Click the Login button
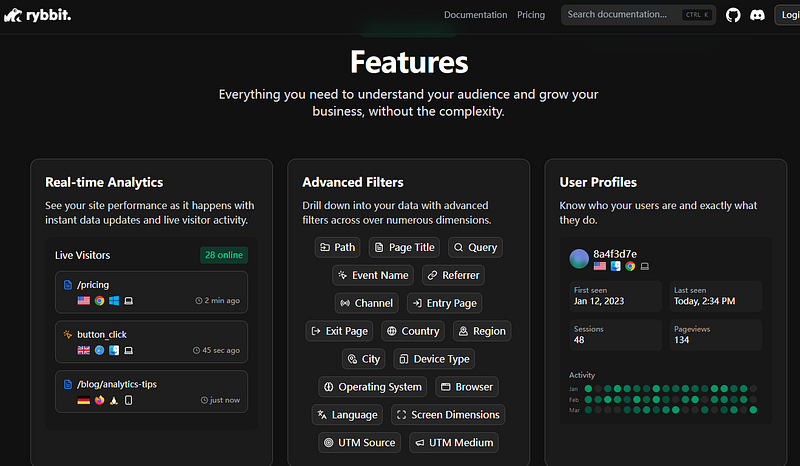 (787, 15)
